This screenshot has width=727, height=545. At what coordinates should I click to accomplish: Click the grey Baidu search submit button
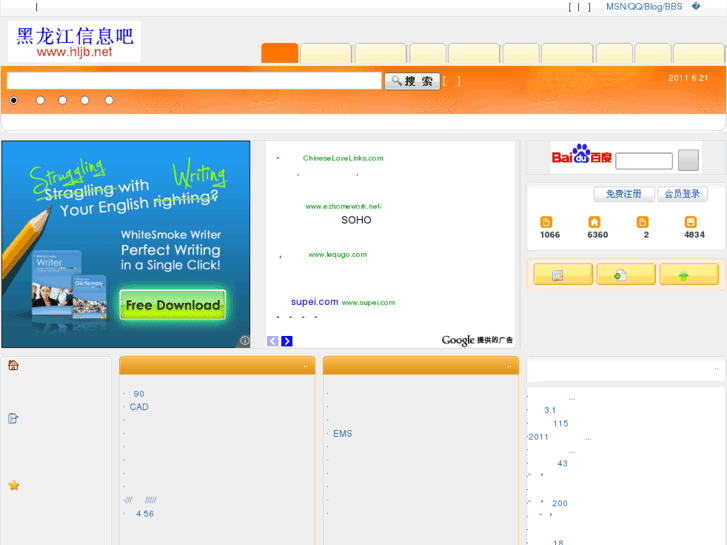click(689, 160)
